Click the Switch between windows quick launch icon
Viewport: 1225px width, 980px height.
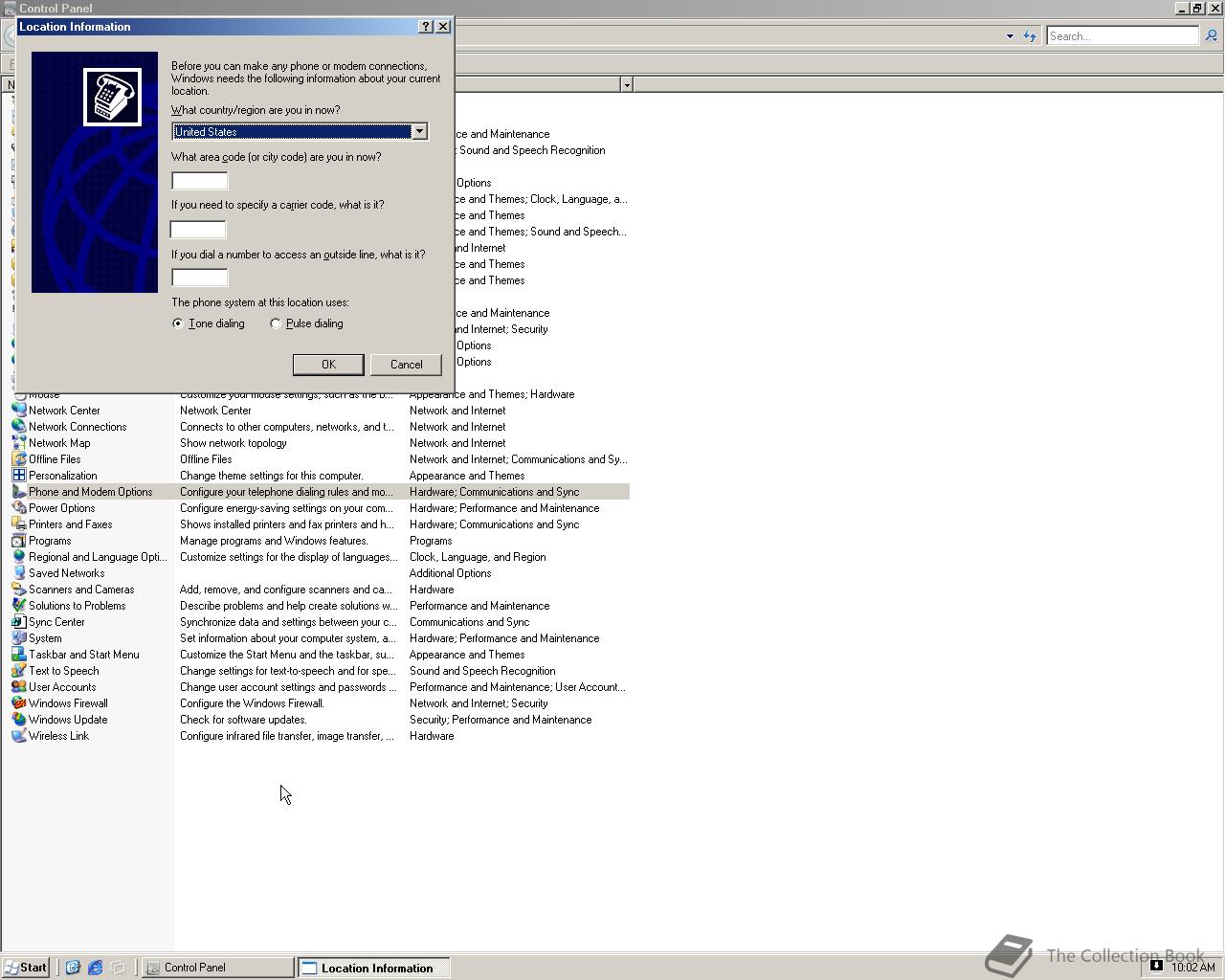click(118, 968)
